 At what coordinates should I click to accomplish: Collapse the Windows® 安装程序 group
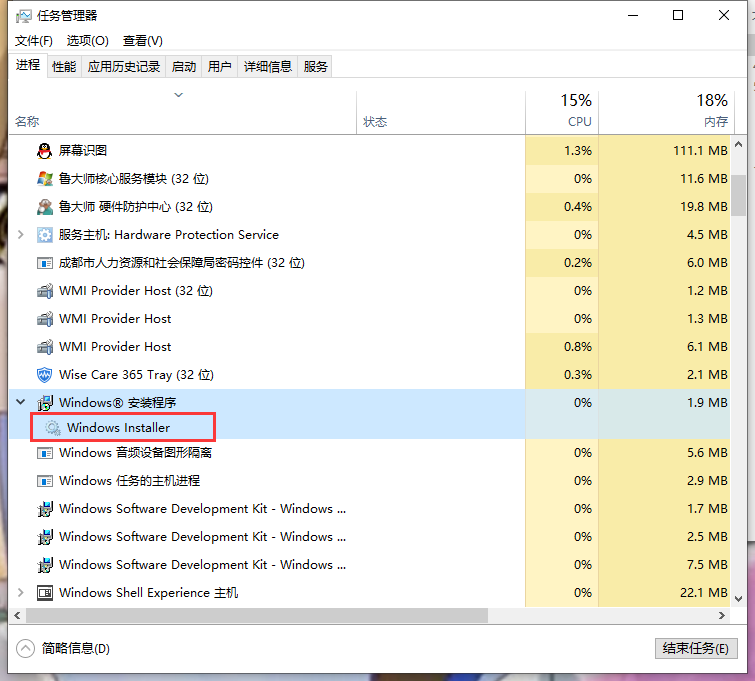click(x=20, y=402)
